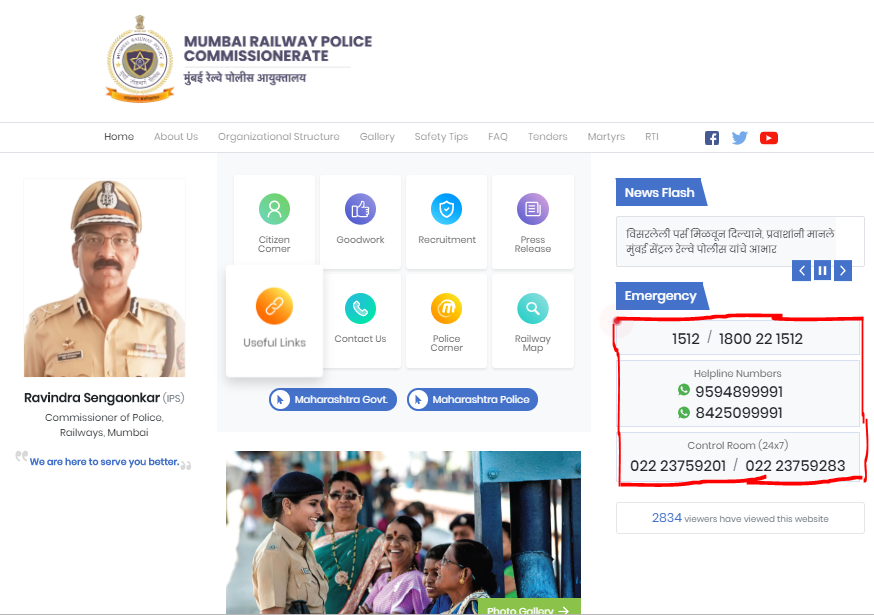Click 'We are here to serve you better' quote
The width and height of the screenshot is (874, 615).
[x=104, y=462]
